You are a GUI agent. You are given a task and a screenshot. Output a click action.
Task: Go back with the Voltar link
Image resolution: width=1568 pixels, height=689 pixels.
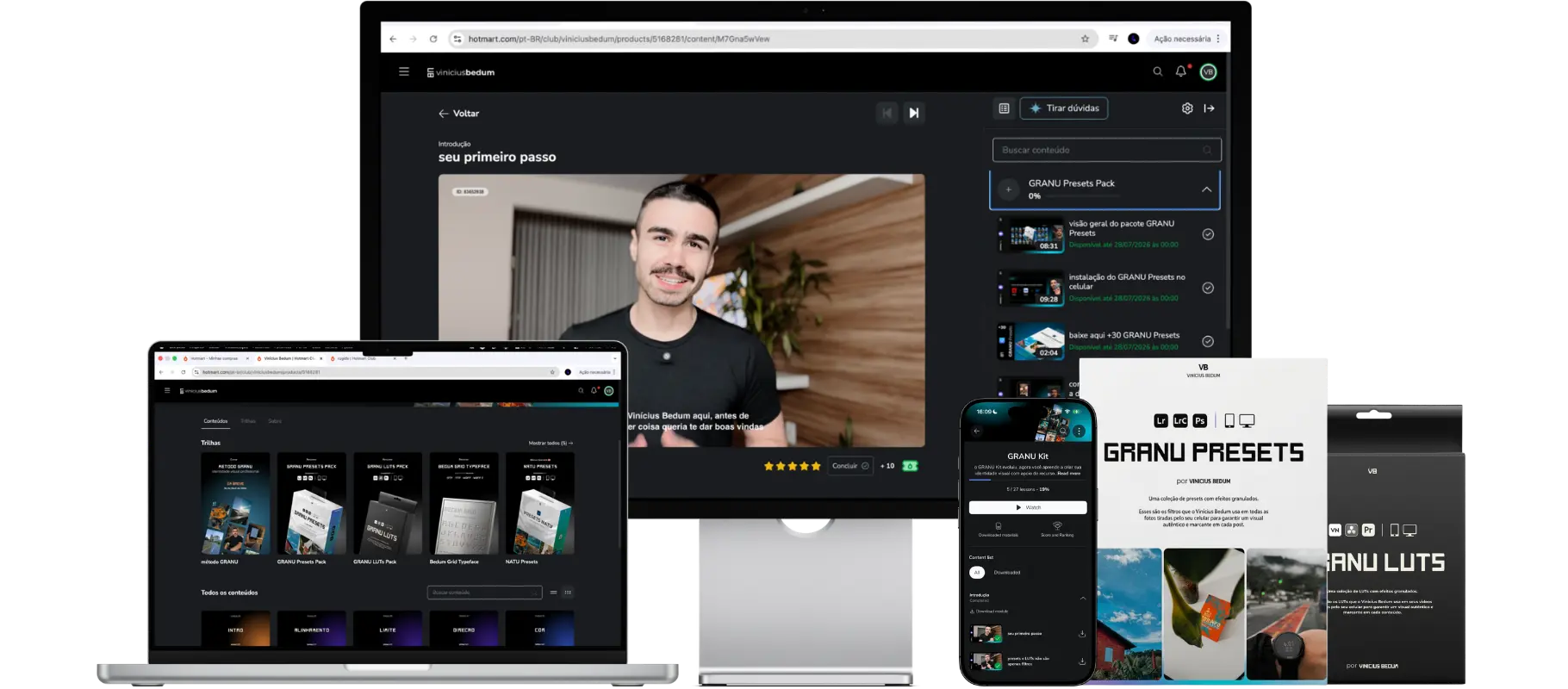pos(459,114)
